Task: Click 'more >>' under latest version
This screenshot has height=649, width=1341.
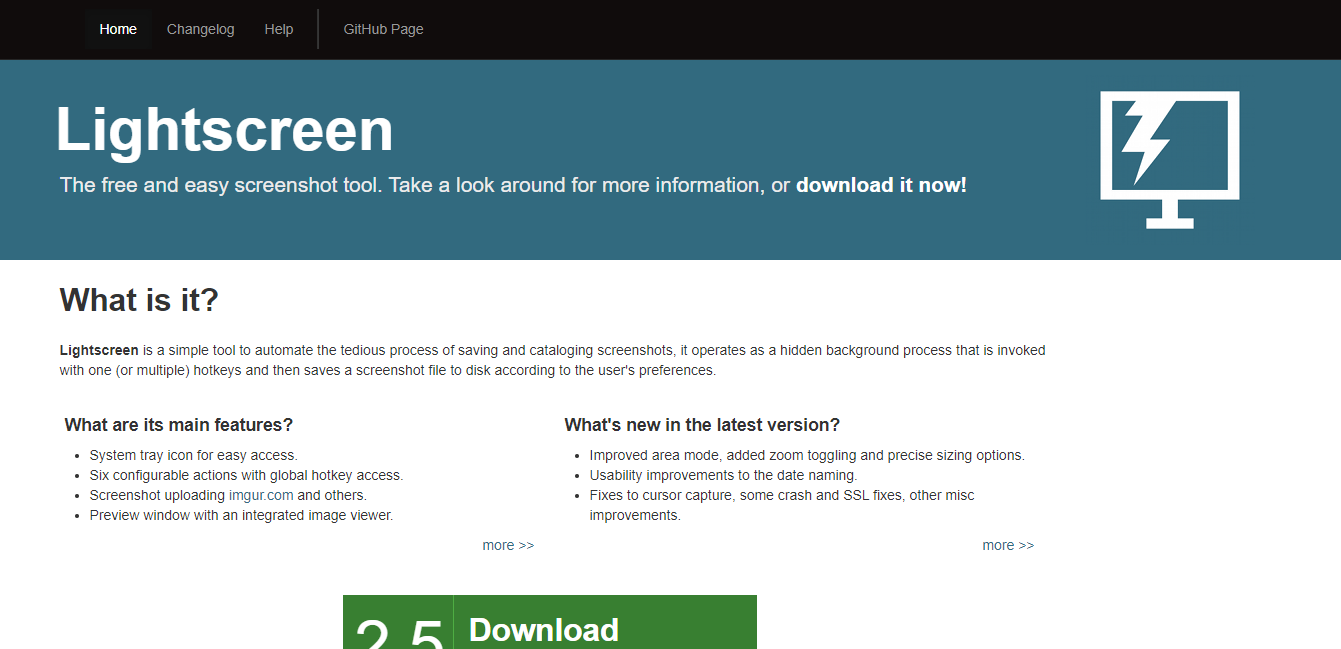Action: (1008, 545)
